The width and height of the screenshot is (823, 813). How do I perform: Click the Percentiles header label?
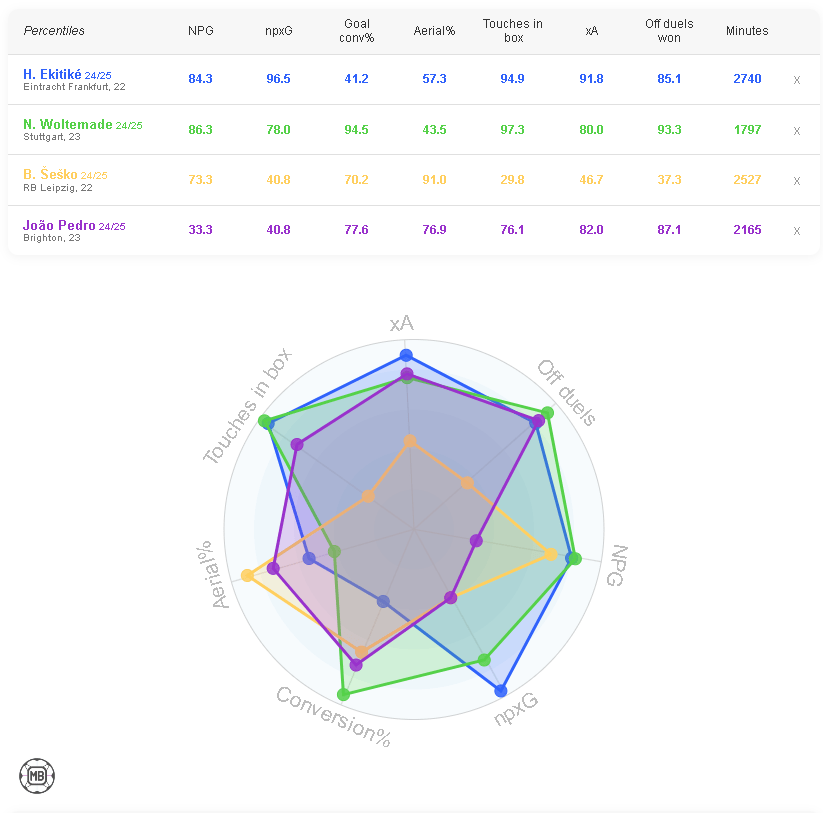(x=54, y=31)
